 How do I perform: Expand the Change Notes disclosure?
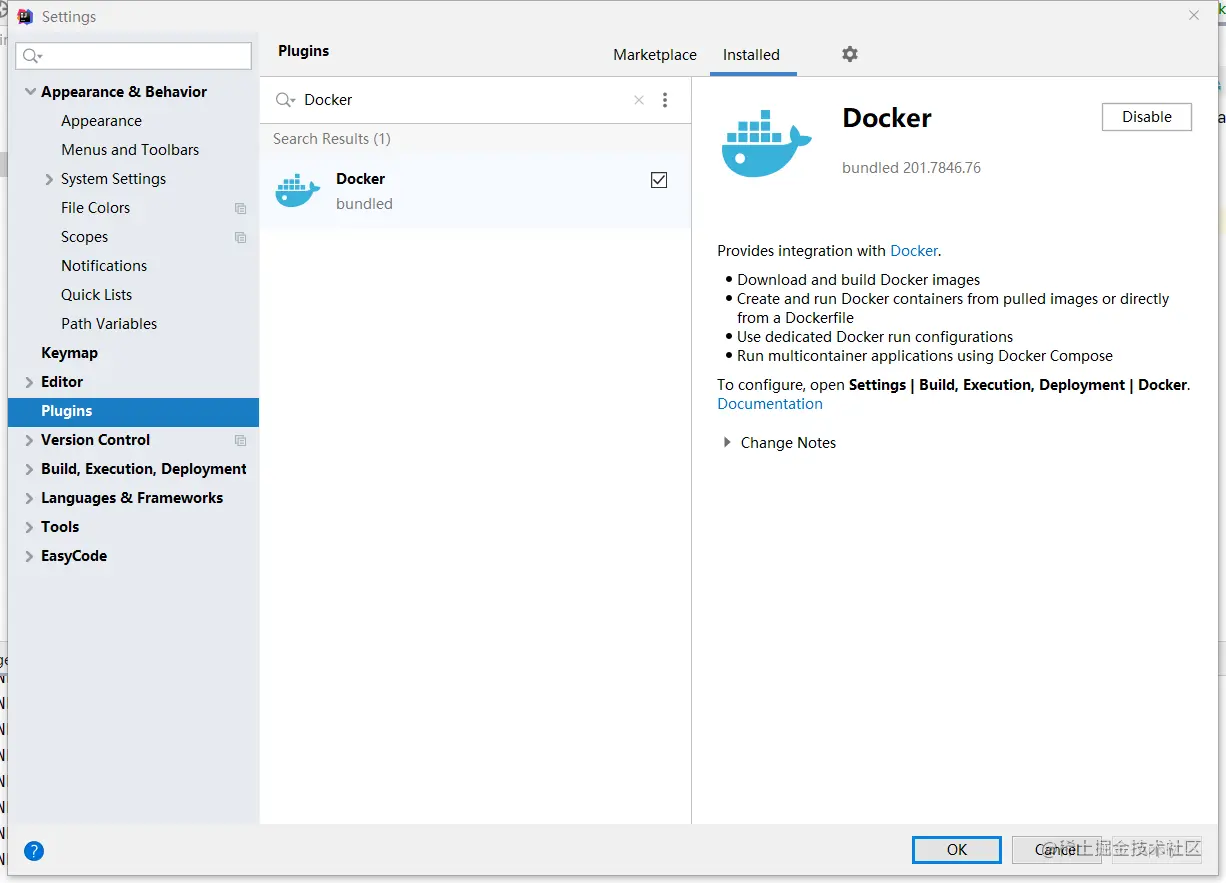click(727, 442)
